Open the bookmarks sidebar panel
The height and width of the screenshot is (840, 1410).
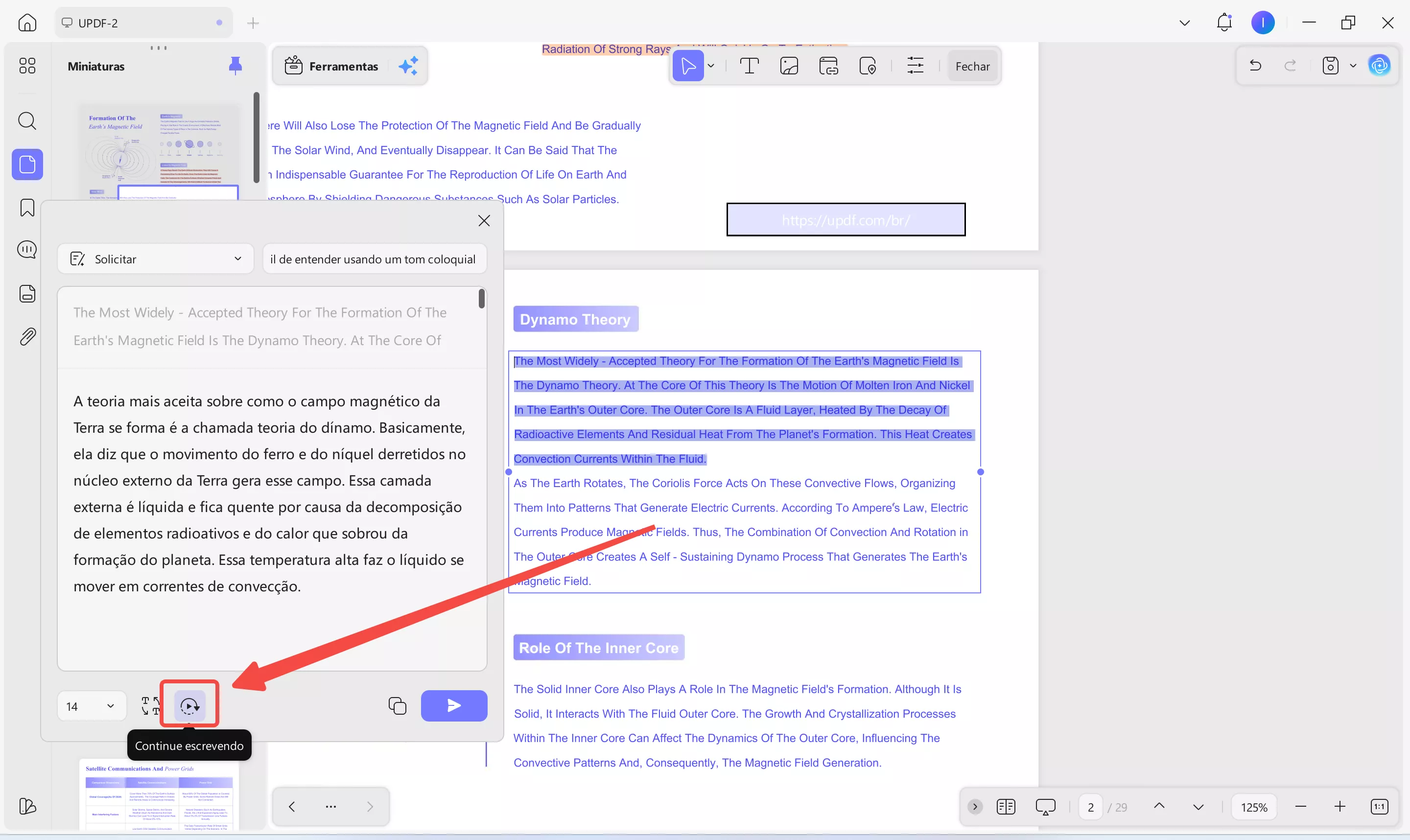tap(27, 208)
